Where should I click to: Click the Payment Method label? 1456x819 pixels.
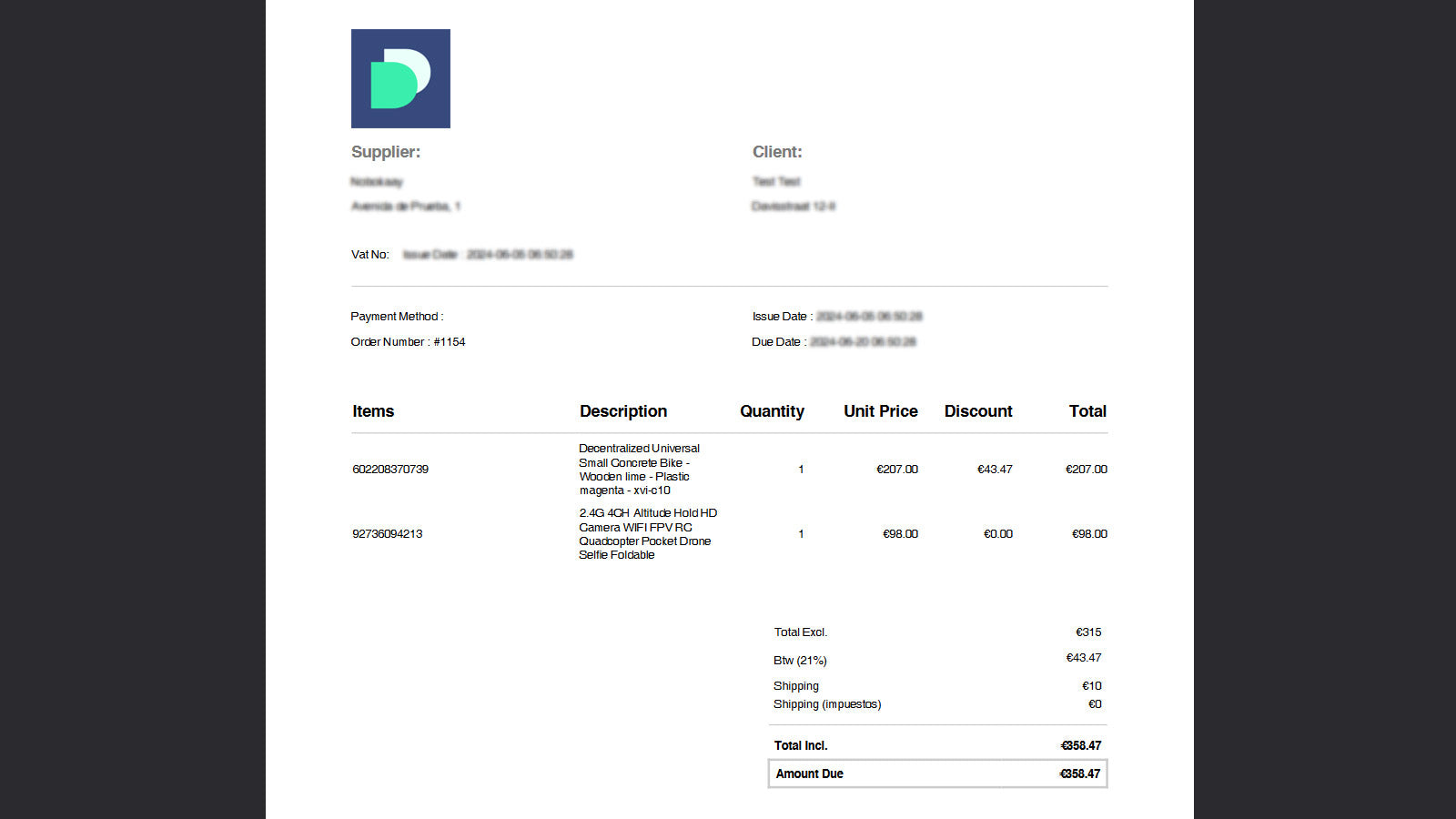[x=395, y=316]
